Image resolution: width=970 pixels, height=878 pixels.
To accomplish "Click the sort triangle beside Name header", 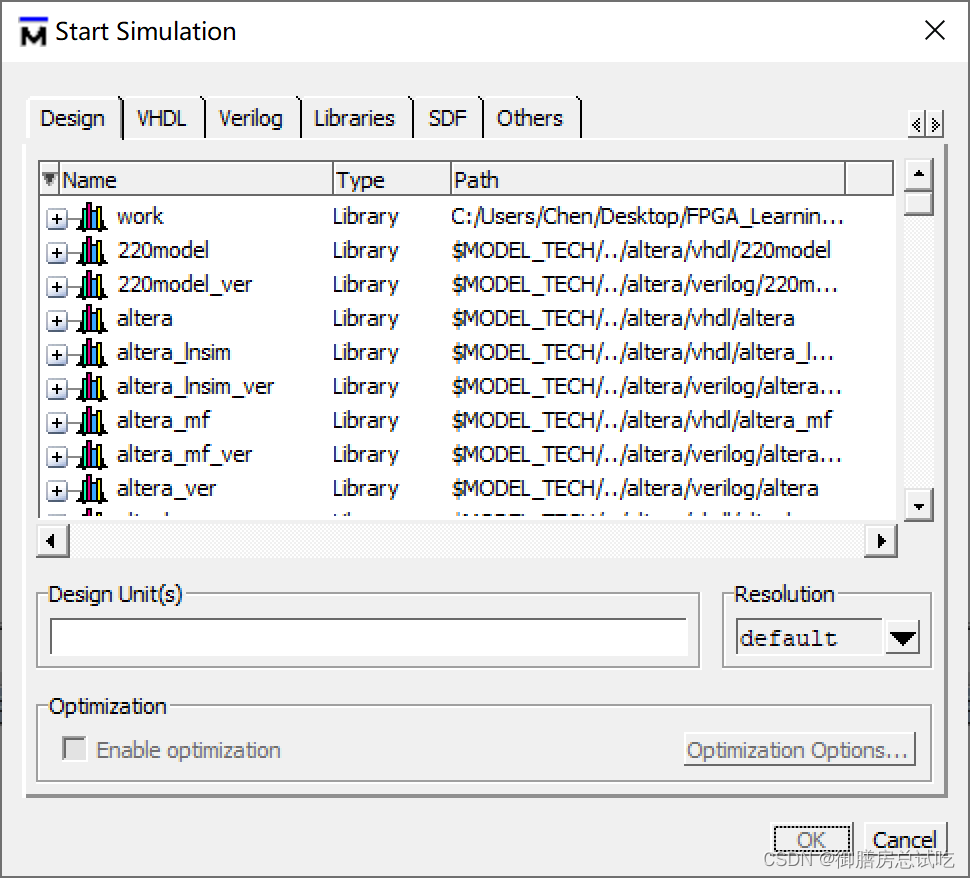I will (49, 179).
